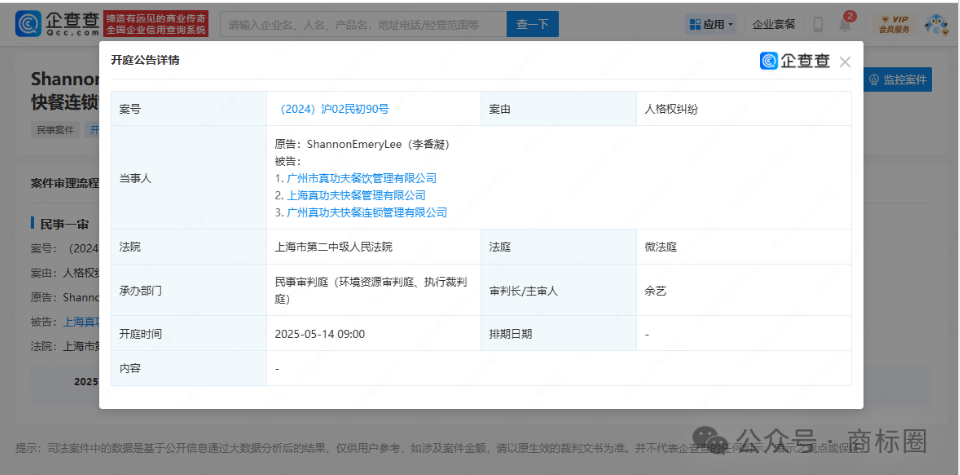Click the user avatar icon

[936, 24]
